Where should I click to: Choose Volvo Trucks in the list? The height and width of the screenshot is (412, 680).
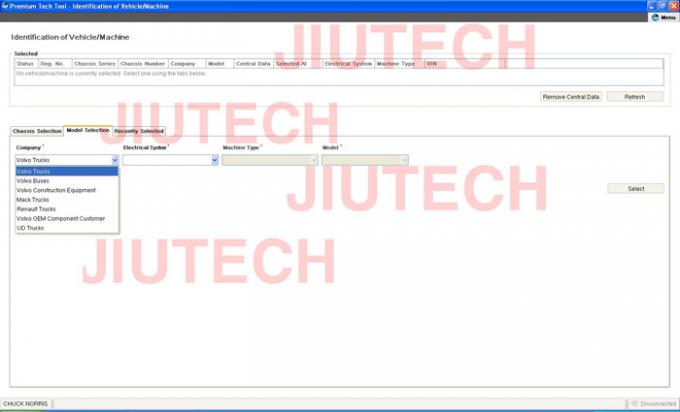tap(67, 171)
